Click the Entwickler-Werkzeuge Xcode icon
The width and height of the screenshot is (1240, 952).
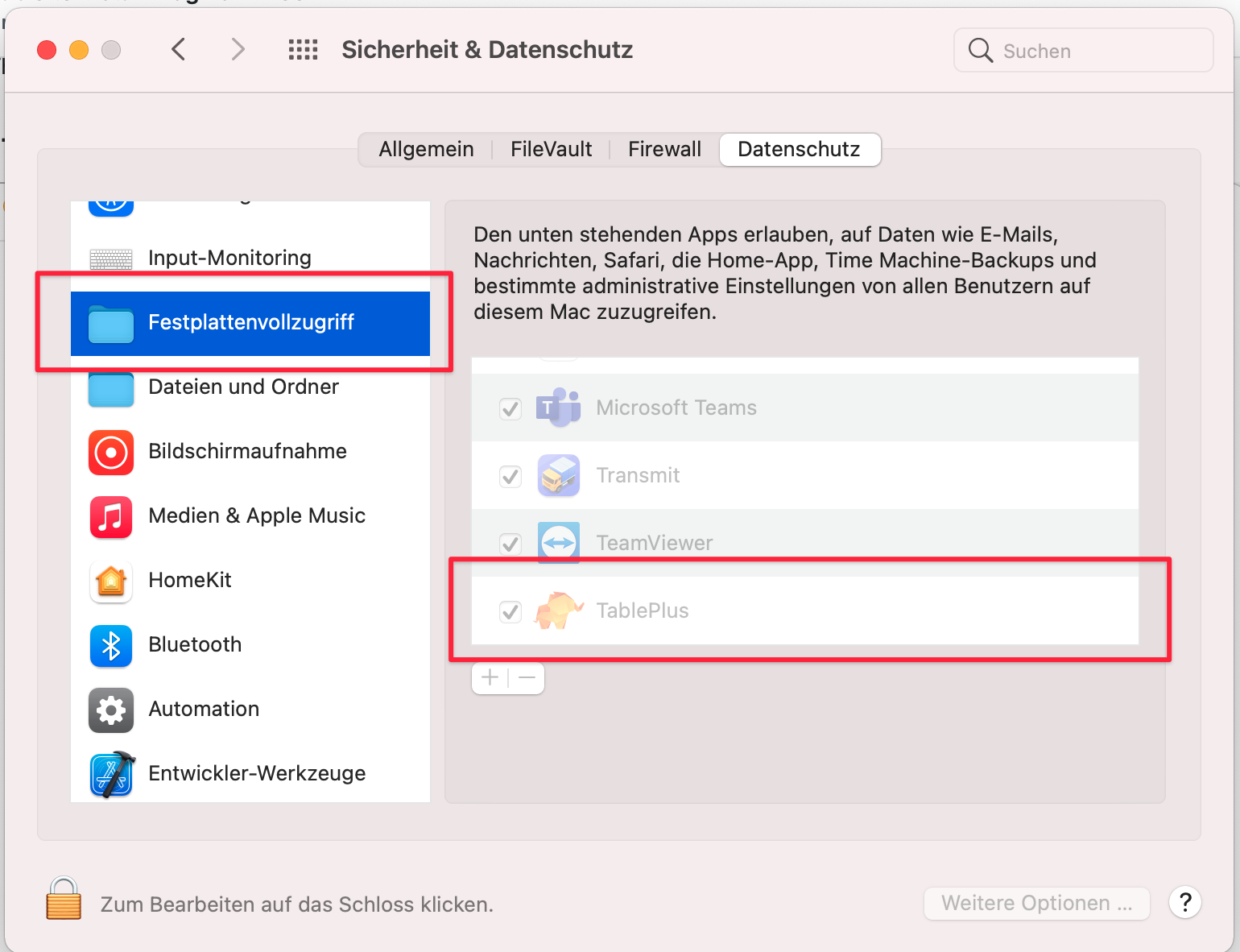click(x=112, y=774)
